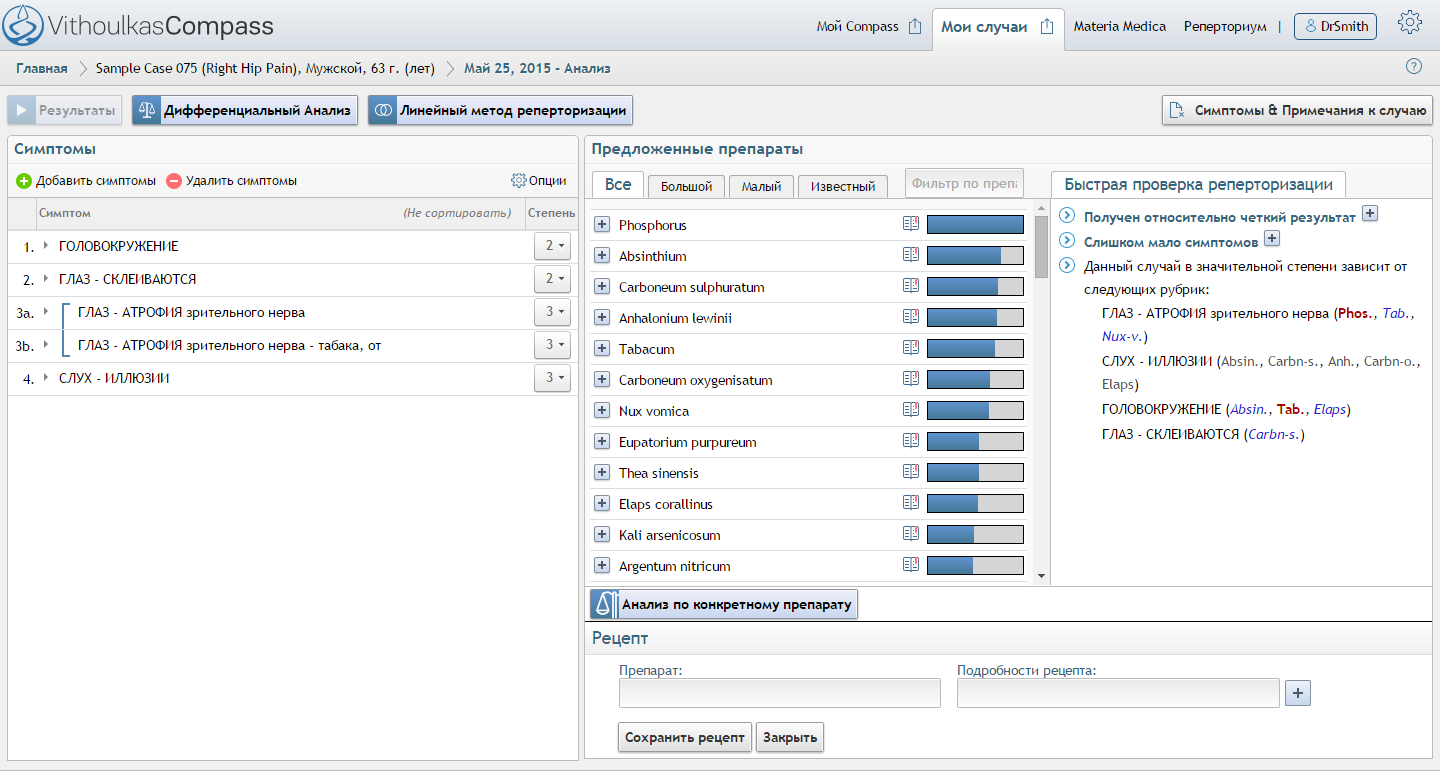
Task: Go to Главная breadcrumb link
Action: [x=42, y=69]
